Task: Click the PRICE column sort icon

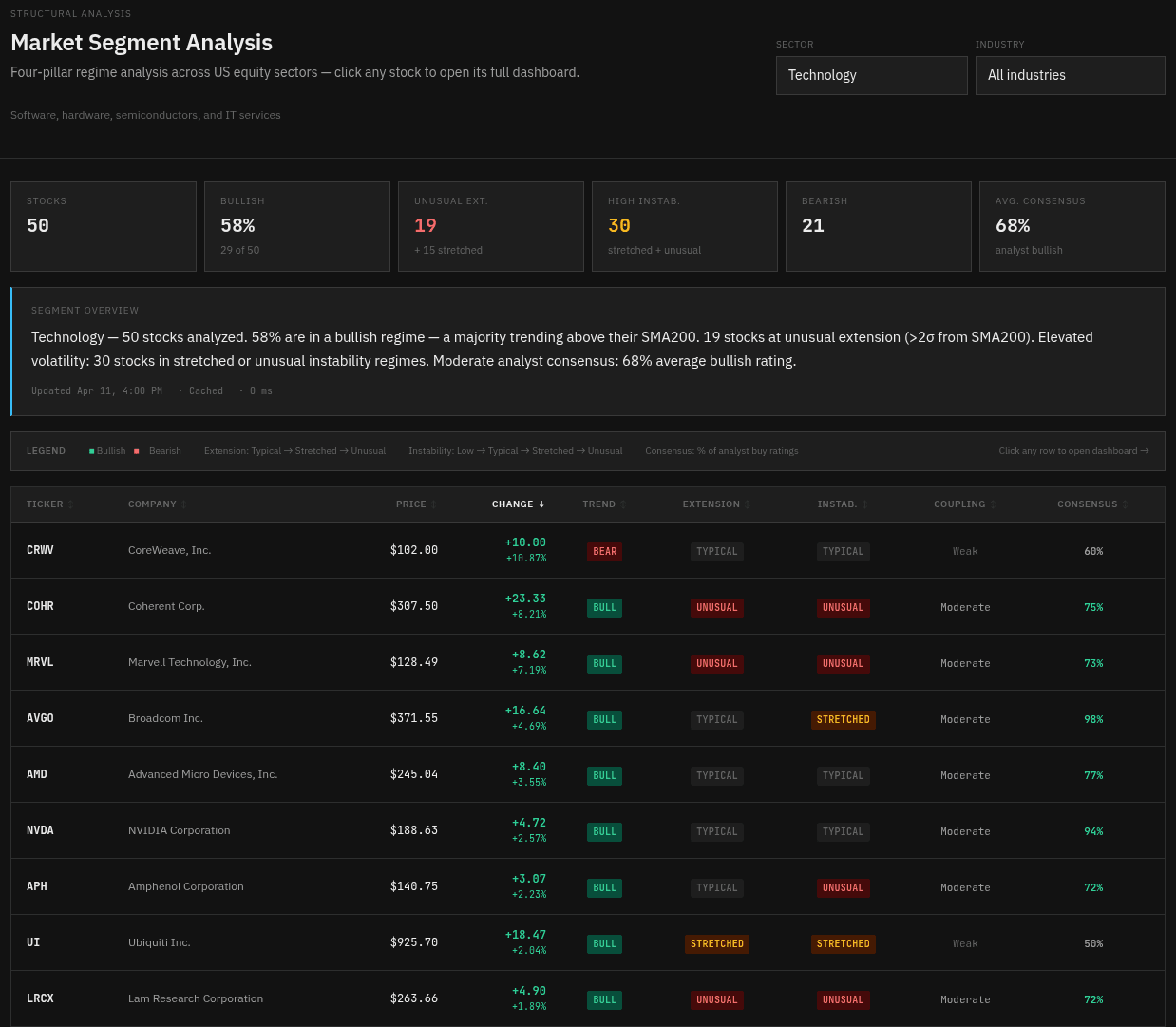Action: pyautogui.click(x=433, y=504)
